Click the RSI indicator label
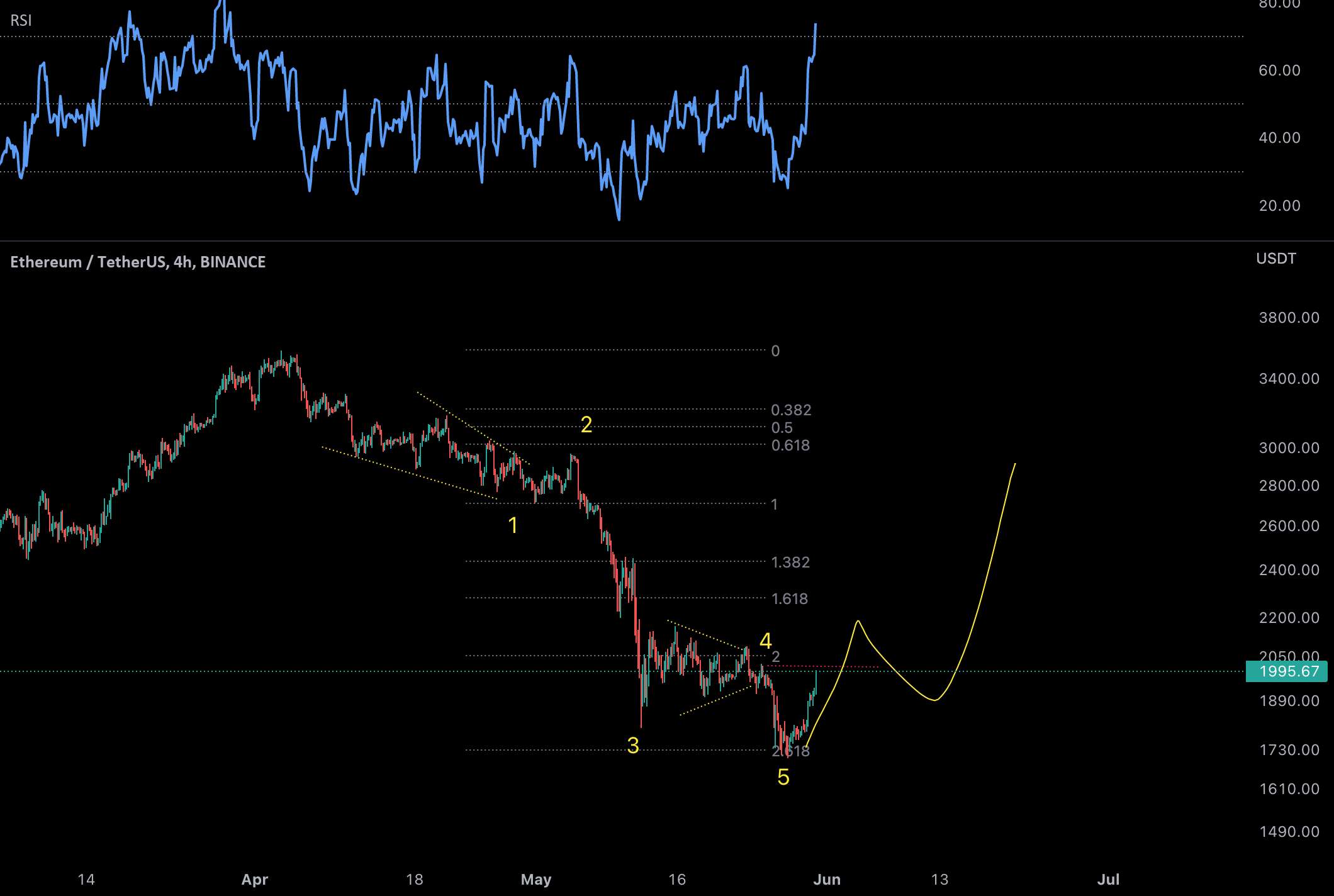Screen dimensions: 1334x896 coord(21,21)
